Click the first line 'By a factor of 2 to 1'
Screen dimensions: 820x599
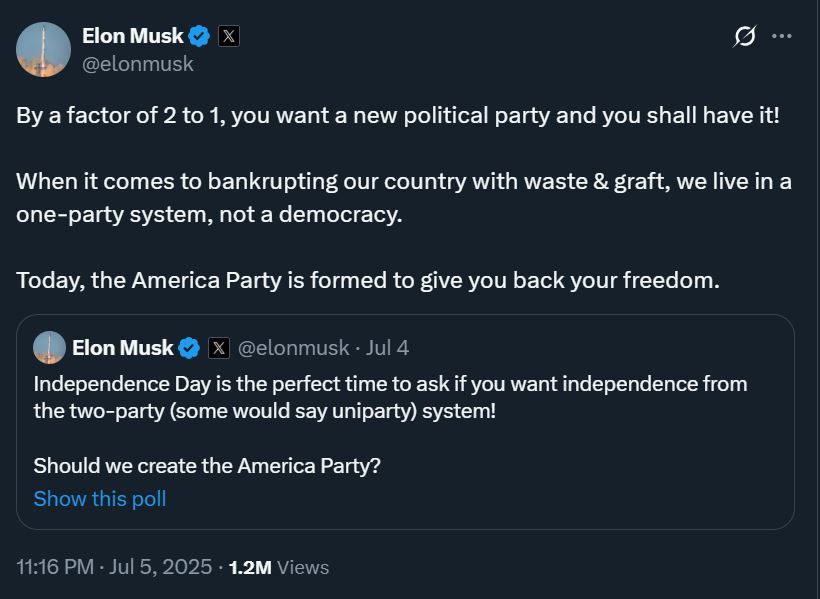coord(398,116)
